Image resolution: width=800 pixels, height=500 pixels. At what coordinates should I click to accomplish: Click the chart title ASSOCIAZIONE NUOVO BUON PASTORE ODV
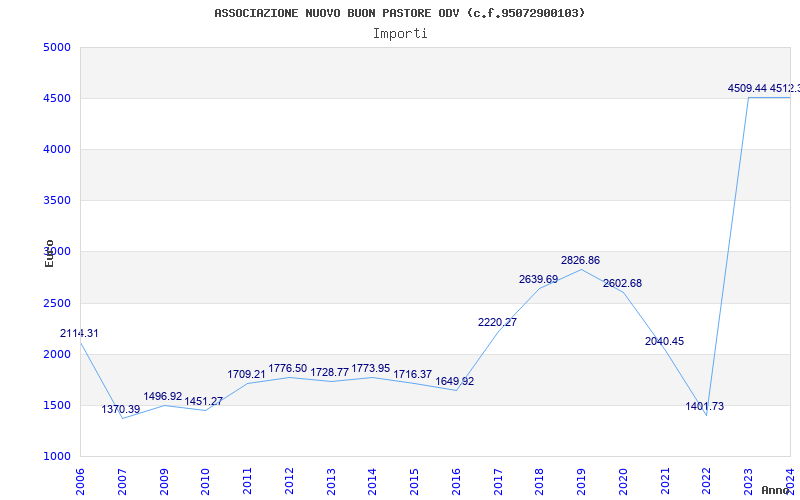[399, 13]
